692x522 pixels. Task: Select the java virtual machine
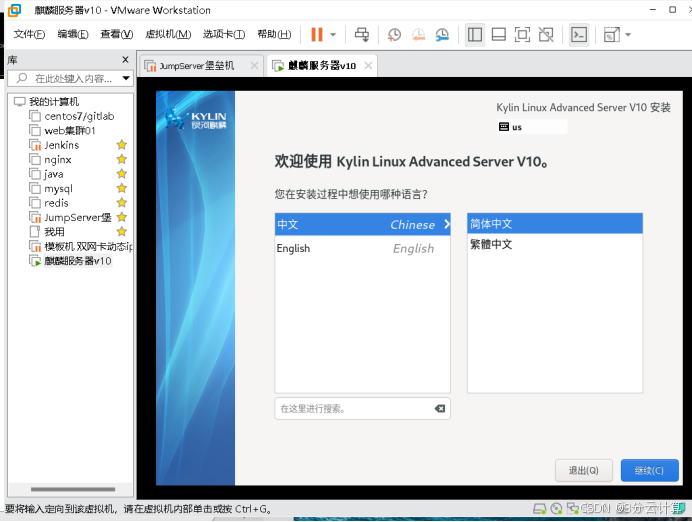53,174
